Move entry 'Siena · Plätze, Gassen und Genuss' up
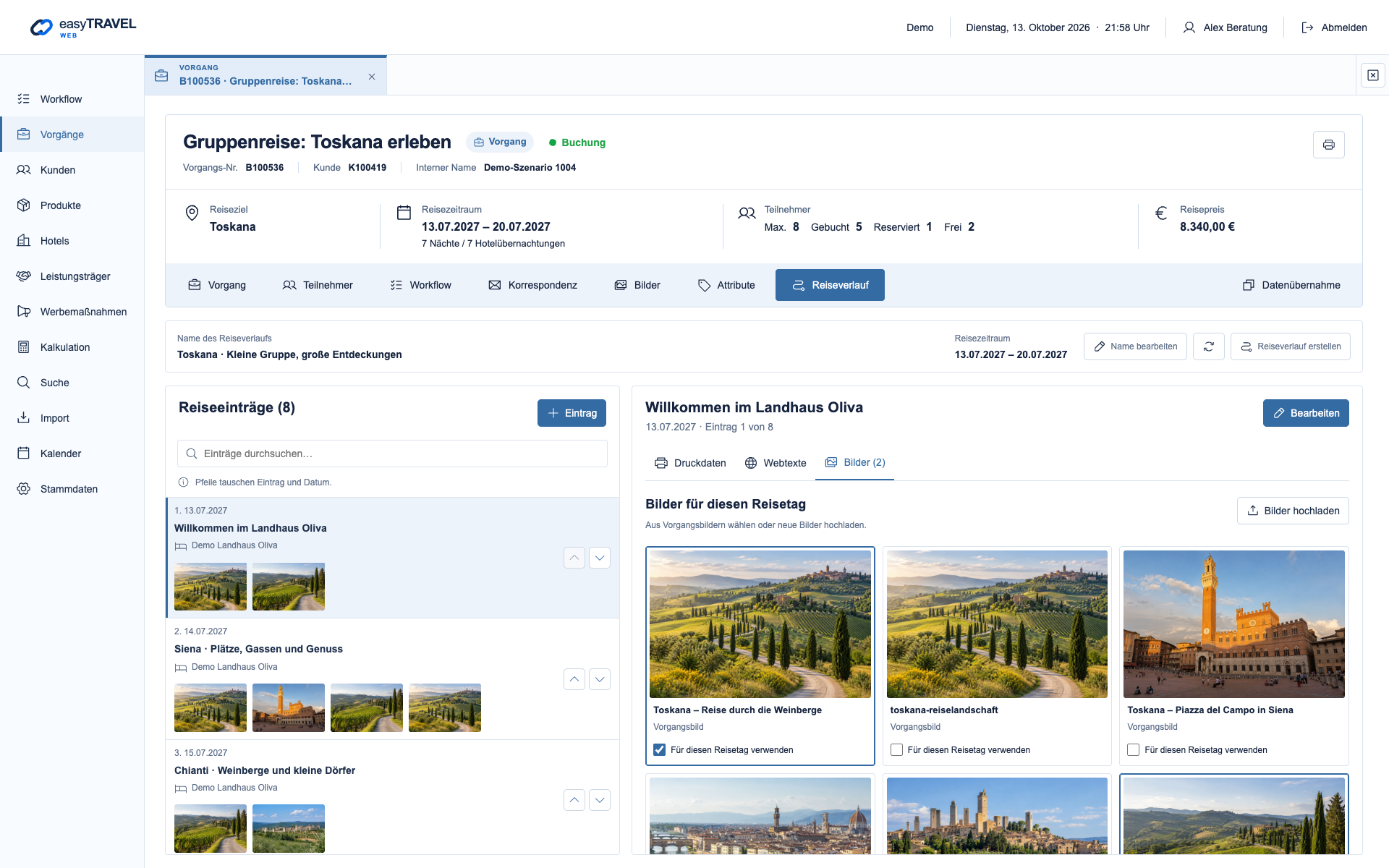This screenshot has height=868, width=1389. (574, 679)
